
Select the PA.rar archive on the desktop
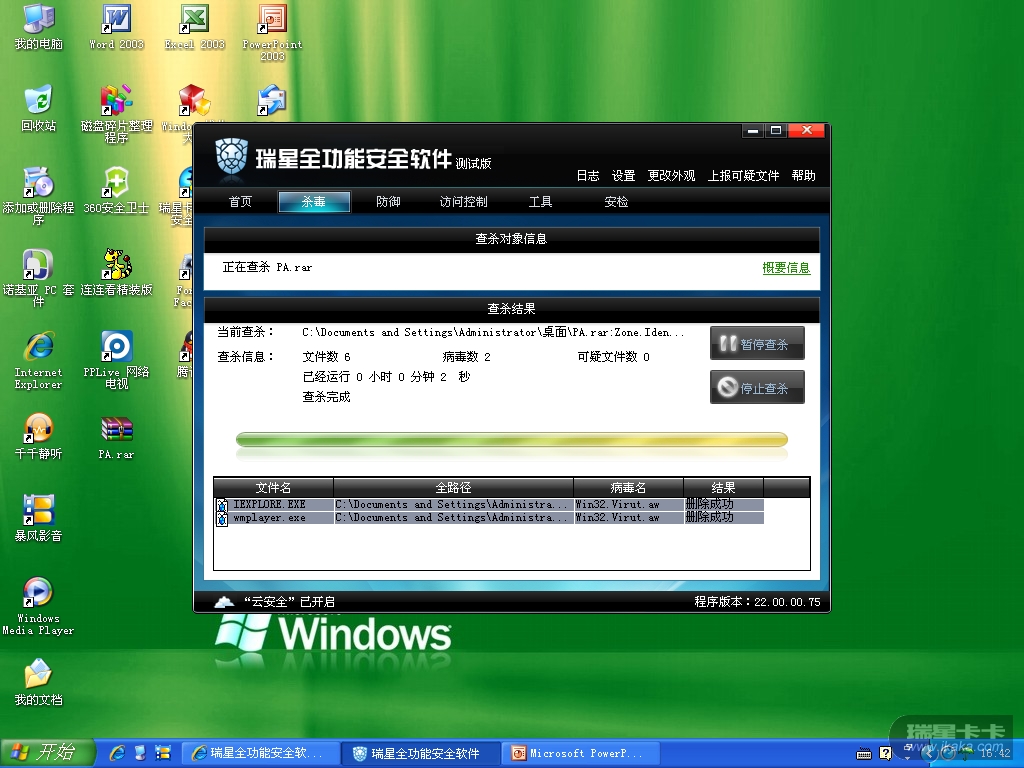(x=116, y=436)
